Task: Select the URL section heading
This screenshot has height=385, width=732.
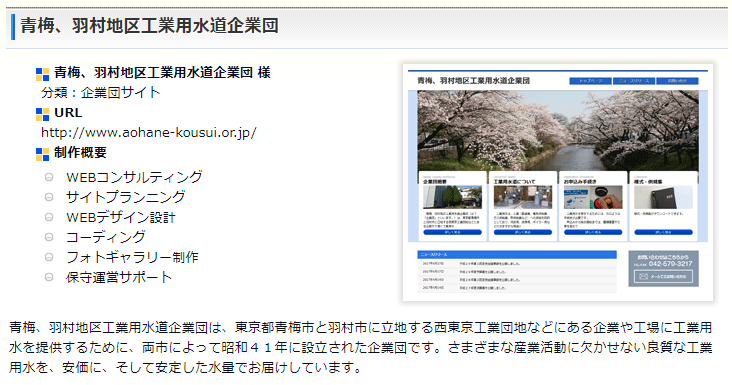Action: pos(68,113)
